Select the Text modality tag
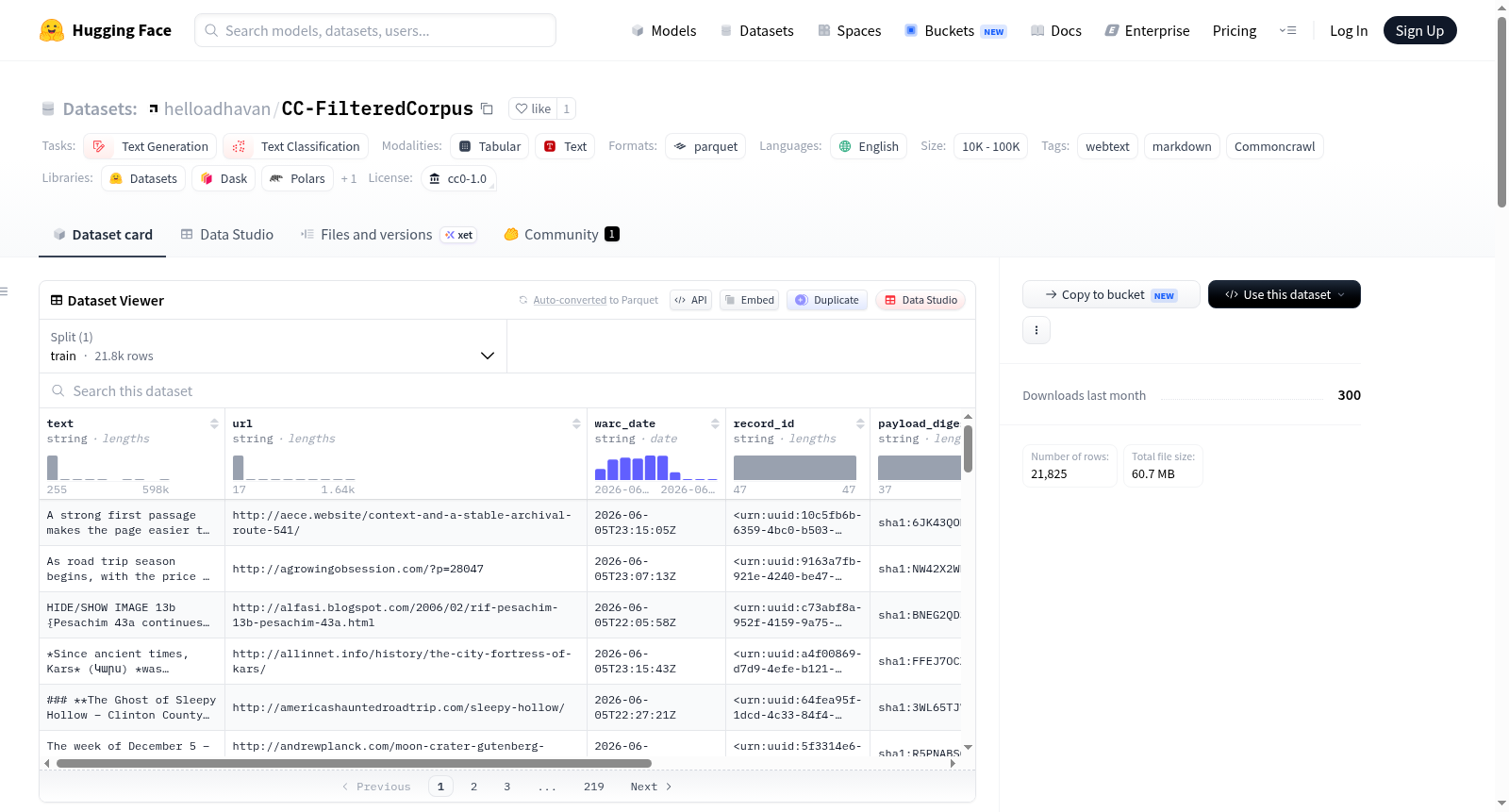The image size is (1509, 812). (565, 146)
